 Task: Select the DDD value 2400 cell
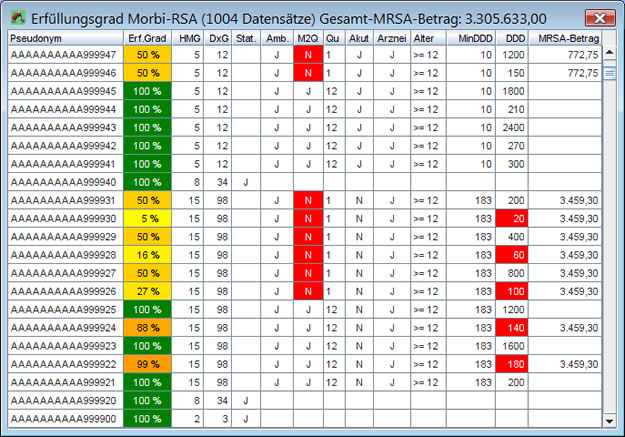pos(515,128)
